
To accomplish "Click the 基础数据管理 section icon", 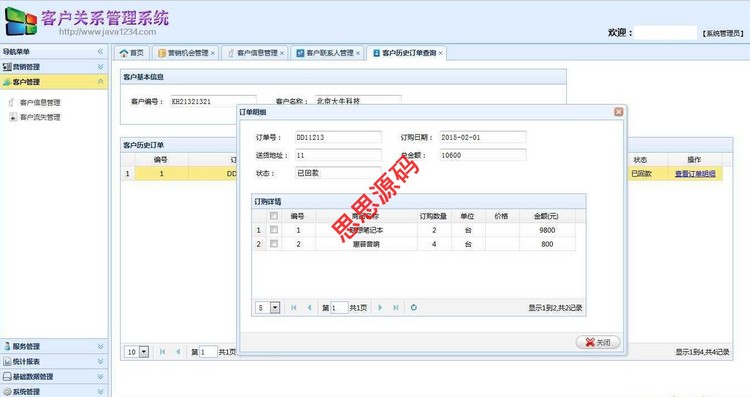I will pos(7,377).
